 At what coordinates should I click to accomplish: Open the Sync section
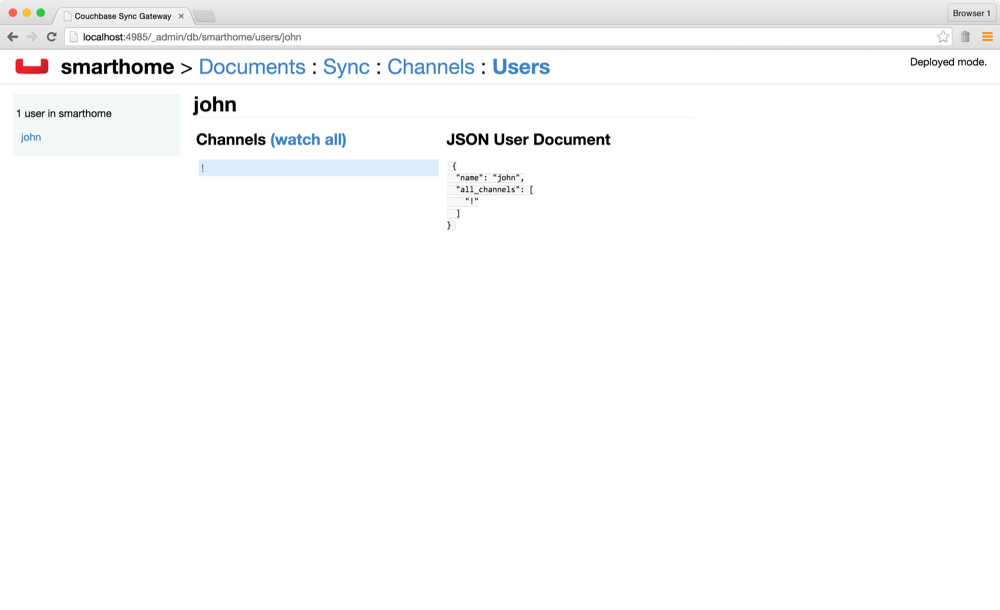pos(346,67)
